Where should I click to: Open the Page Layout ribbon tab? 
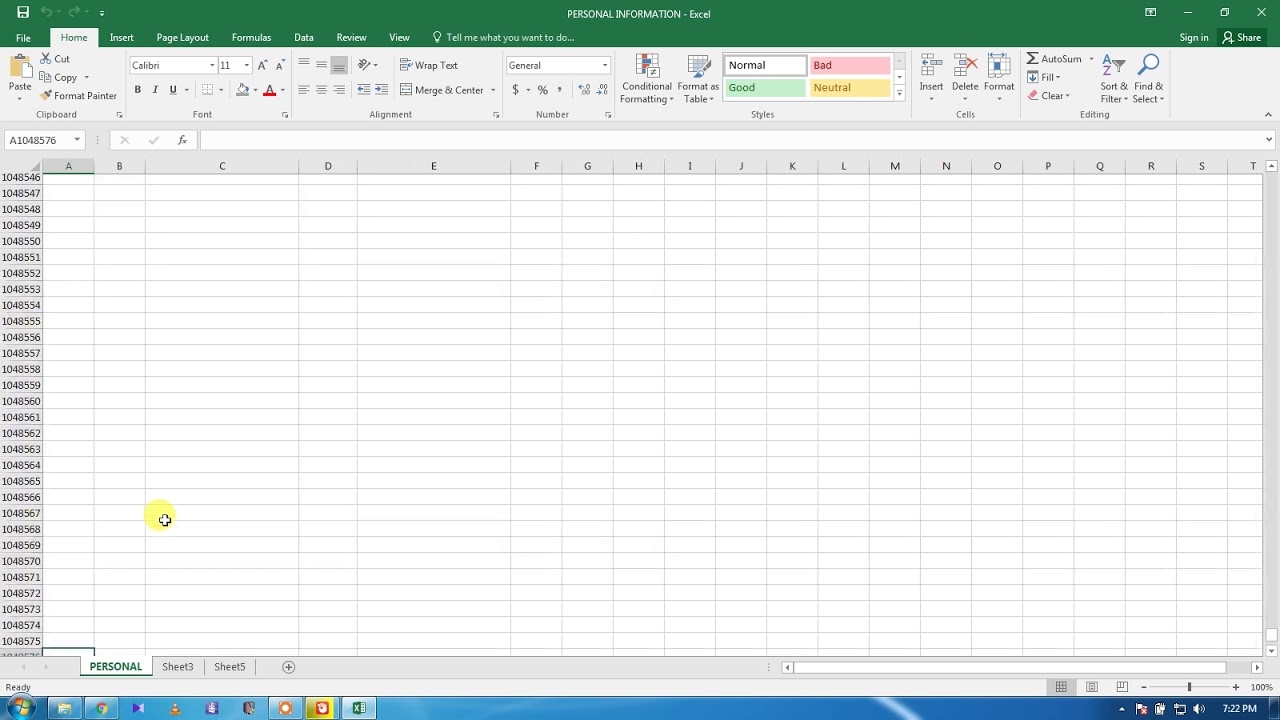(182, 37)
